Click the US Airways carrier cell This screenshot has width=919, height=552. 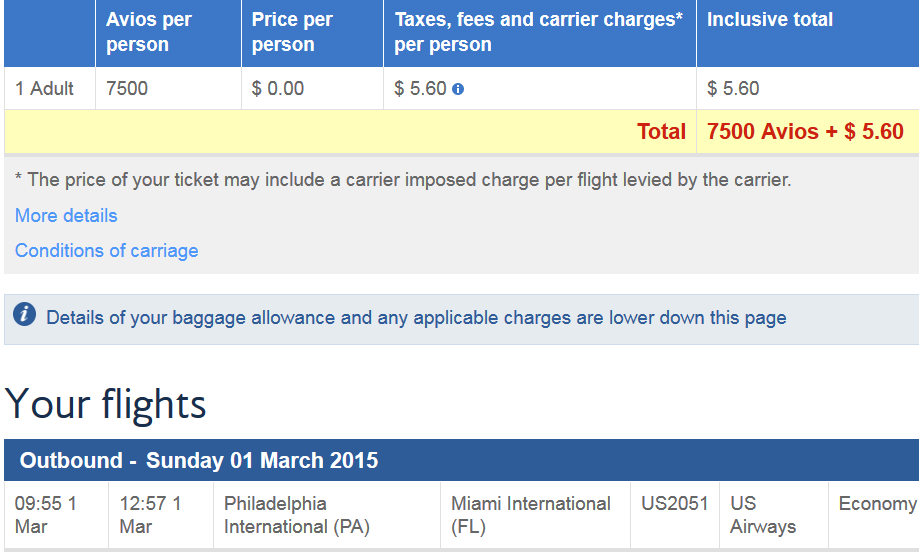pyautogui.click(x=763, y=515)
